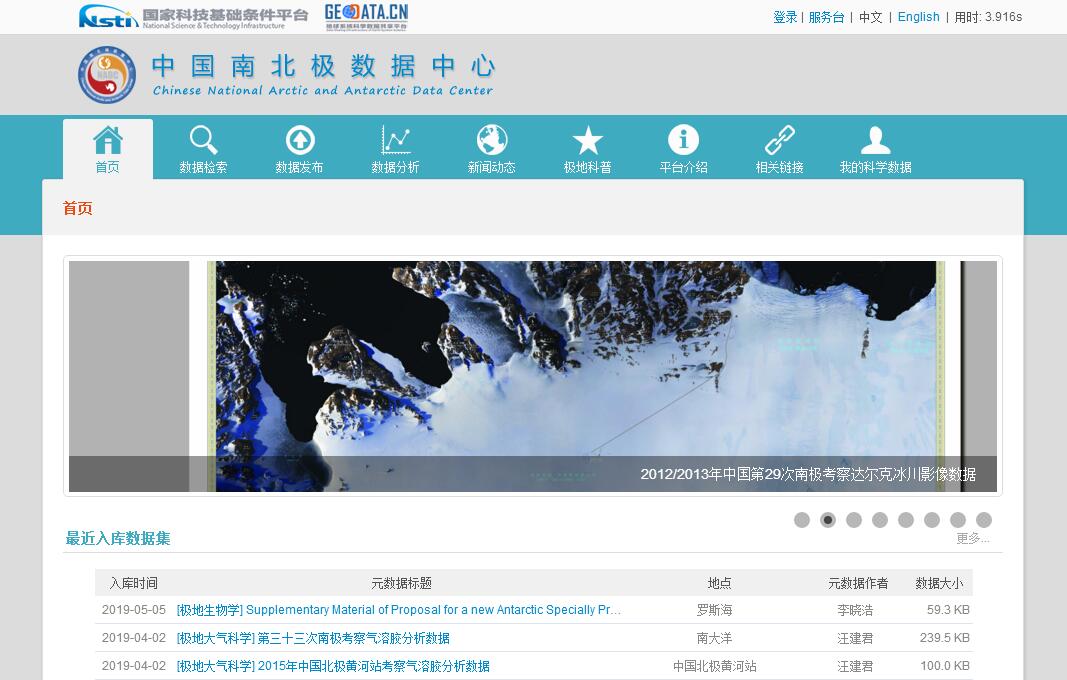Select the first carousel slide dot
The height and width of the screenshot is (680, 1067).
802,520
